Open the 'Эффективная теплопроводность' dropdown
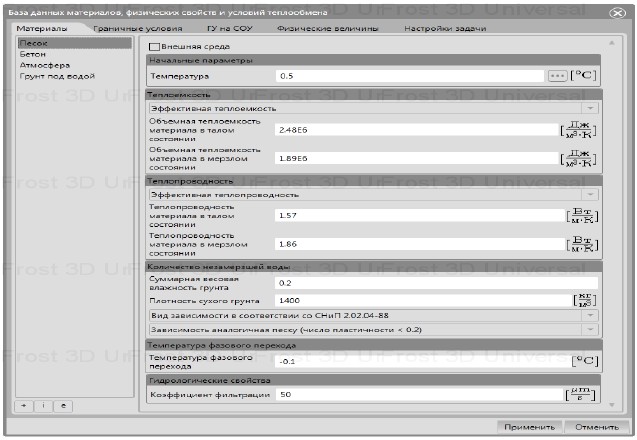 point(373,195)
